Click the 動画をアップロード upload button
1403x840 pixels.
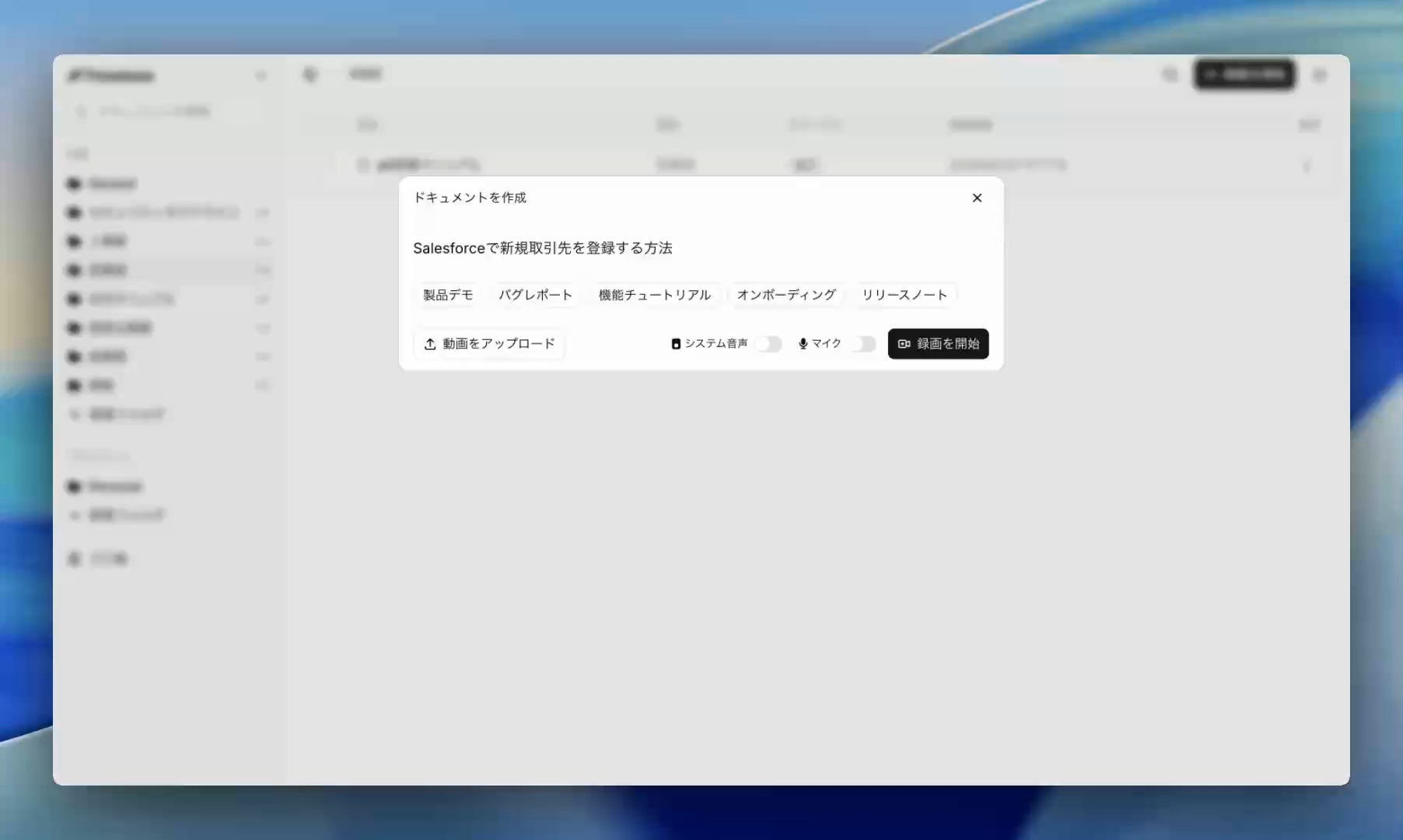489,344
